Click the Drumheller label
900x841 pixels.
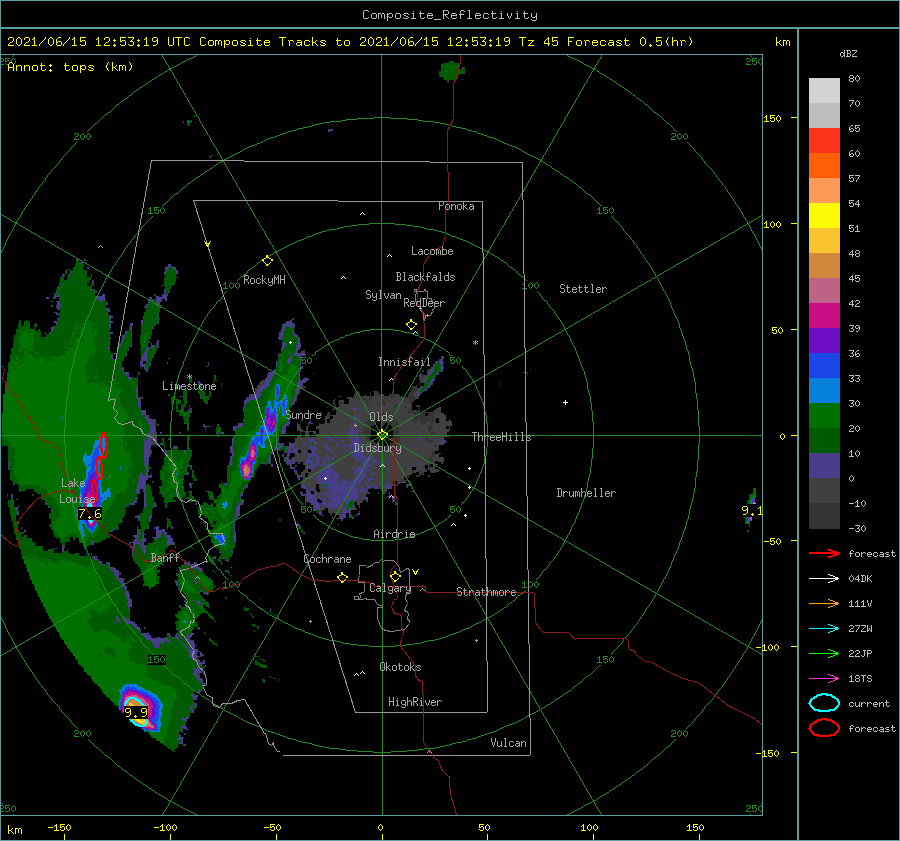(x=586, y=493)
